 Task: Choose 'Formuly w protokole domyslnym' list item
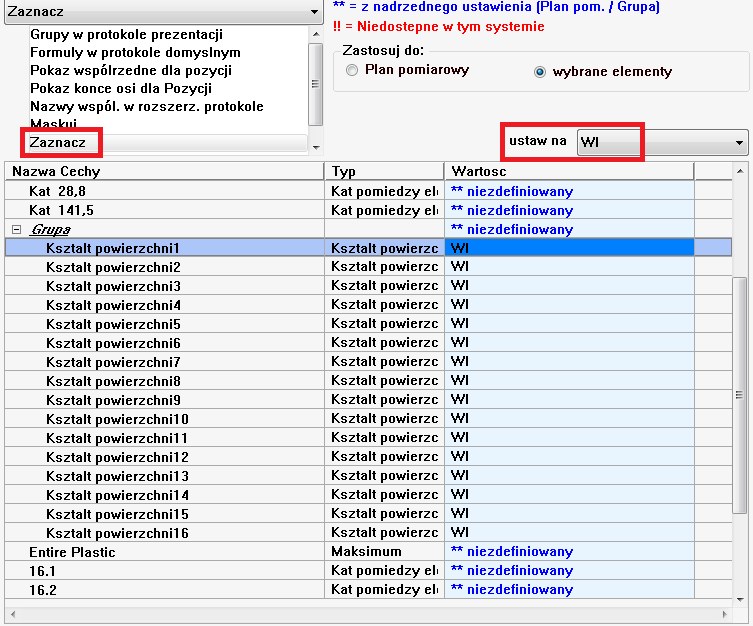(x=134, y=52)
